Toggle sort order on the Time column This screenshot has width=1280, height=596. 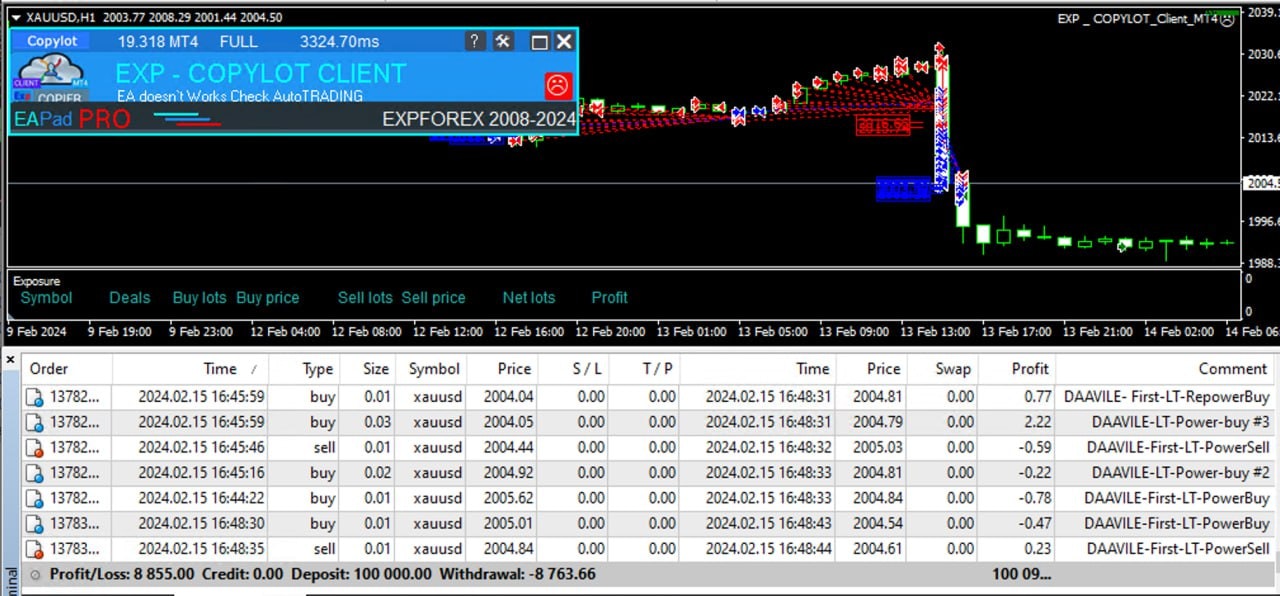(220, 368)
